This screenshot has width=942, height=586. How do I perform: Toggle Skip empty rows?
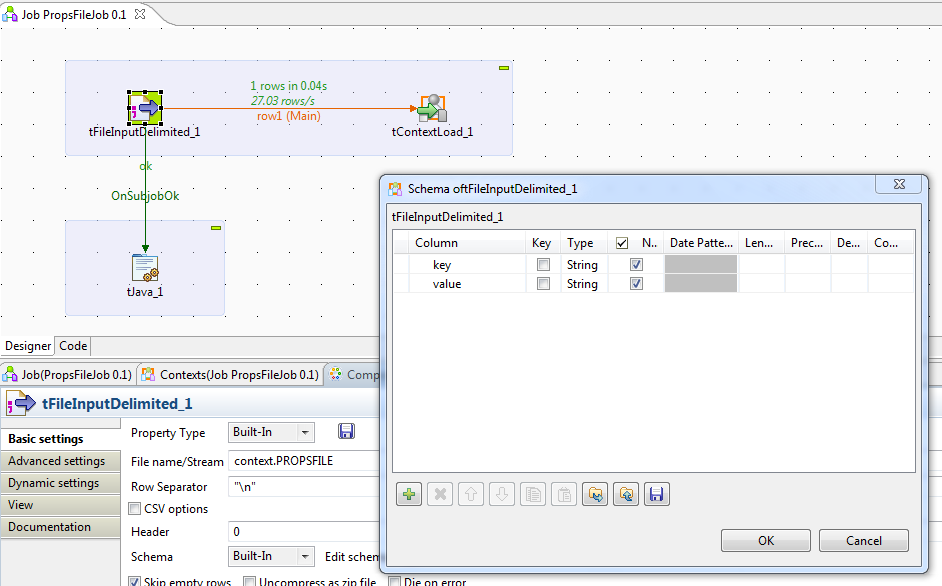135,580
